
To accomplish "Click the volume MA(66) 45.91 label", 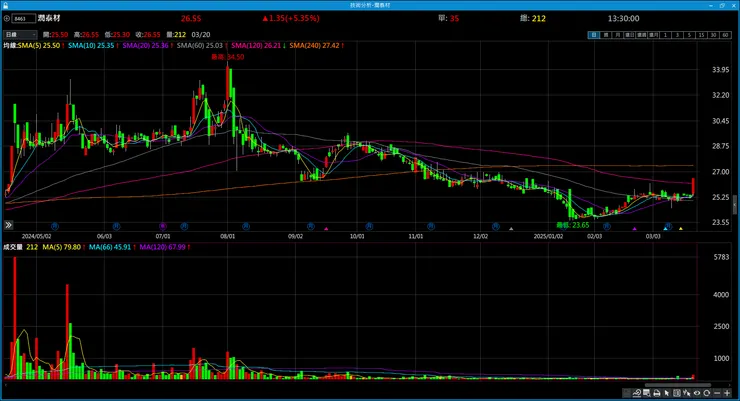I will (110, 247).
